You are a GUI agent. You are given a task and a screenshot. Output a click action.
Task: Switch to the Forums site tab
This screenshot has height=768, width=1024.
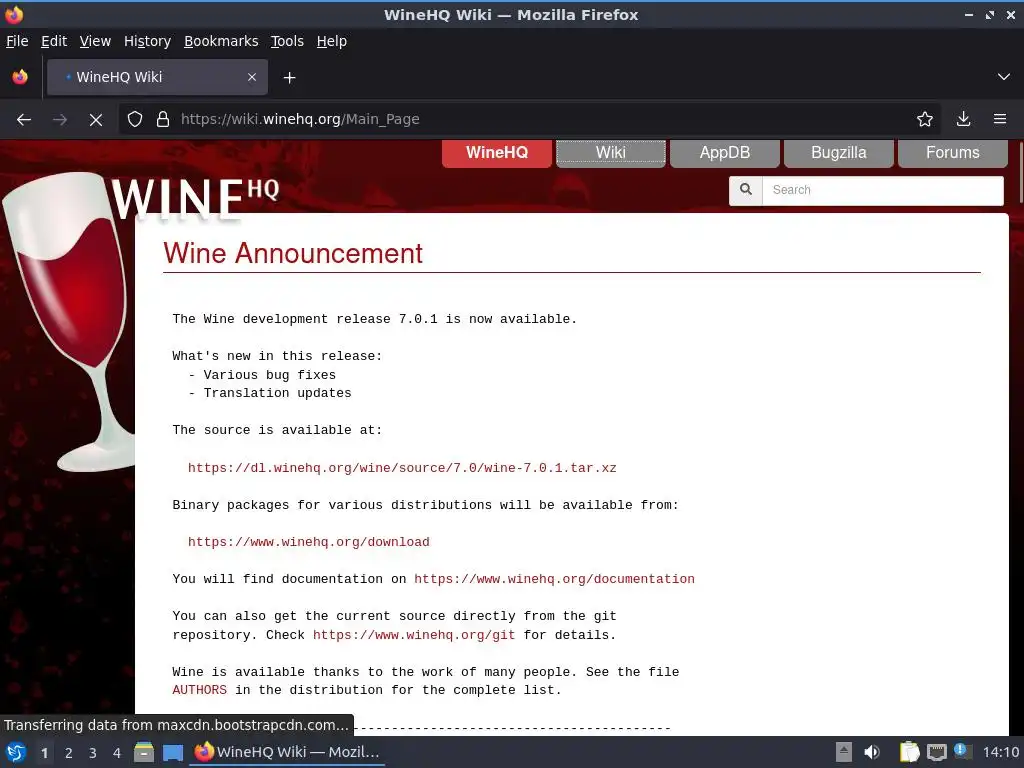click(x=953, y=153)
